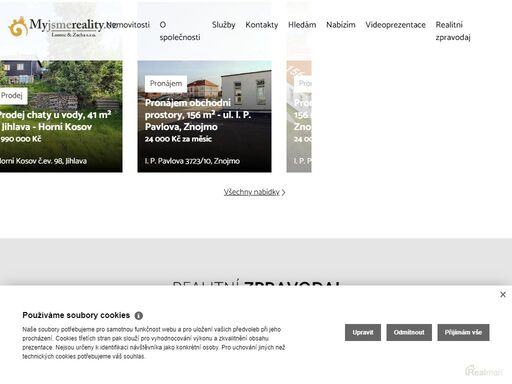The image size is (512, 384).
Task: Click the Prodej tag on chata listing
Action: (x=13, y=96)
